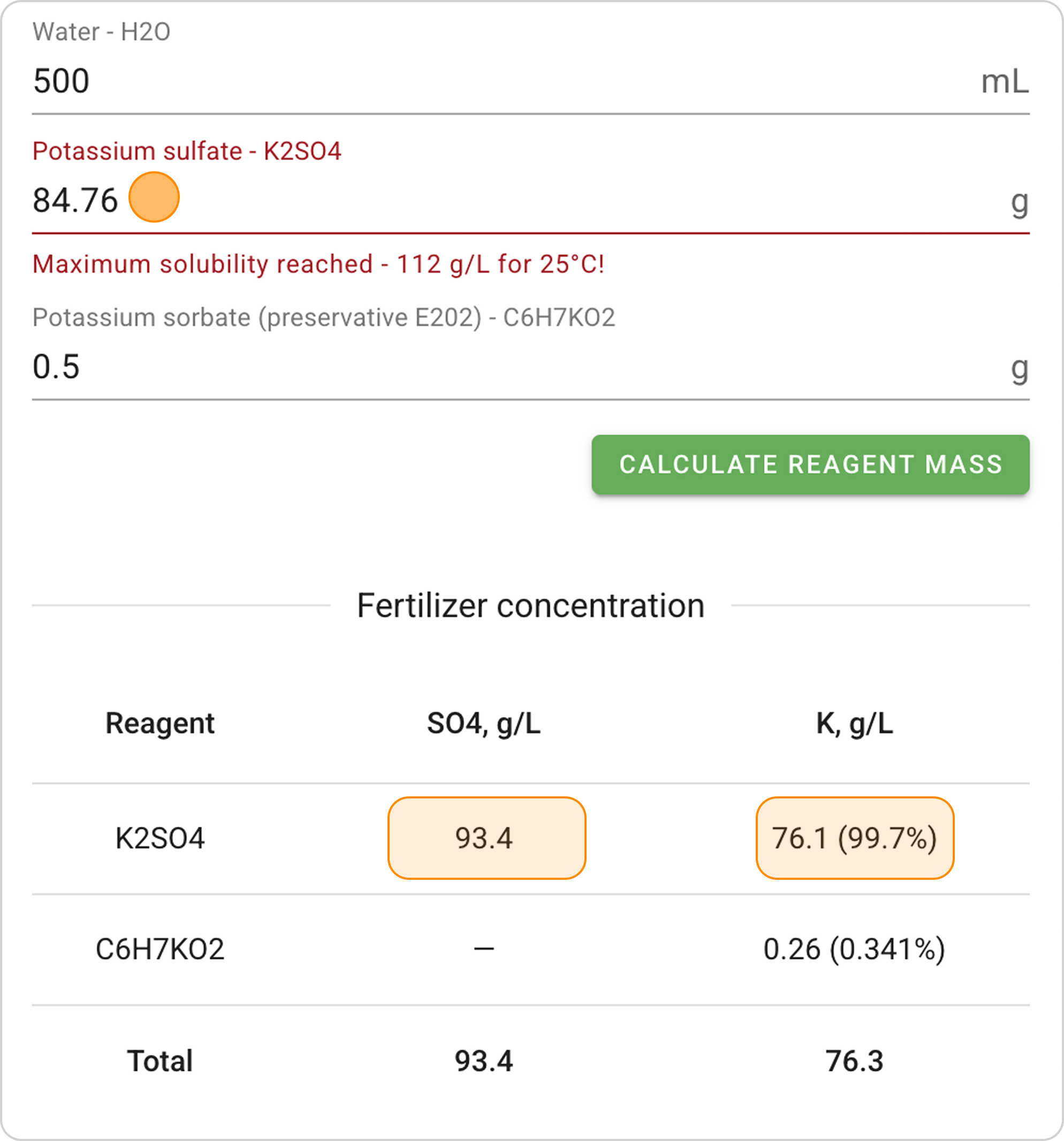Viewport: 1064px width, 1141px height.
Task: Select the SO4, g/L column header
Action: 484,722
